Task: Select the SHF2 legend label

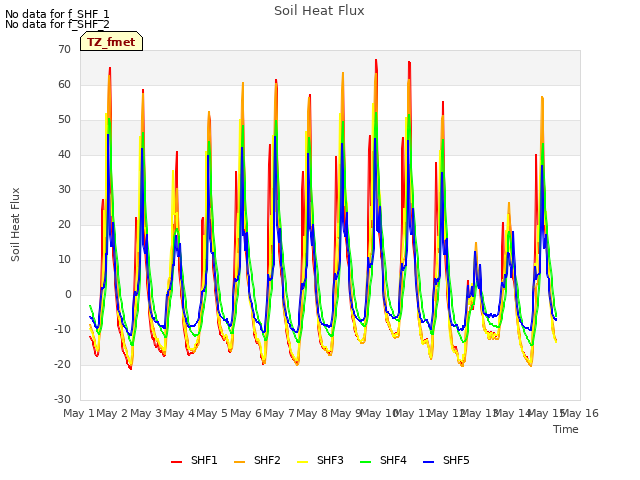Action: [x=267, y=460]
